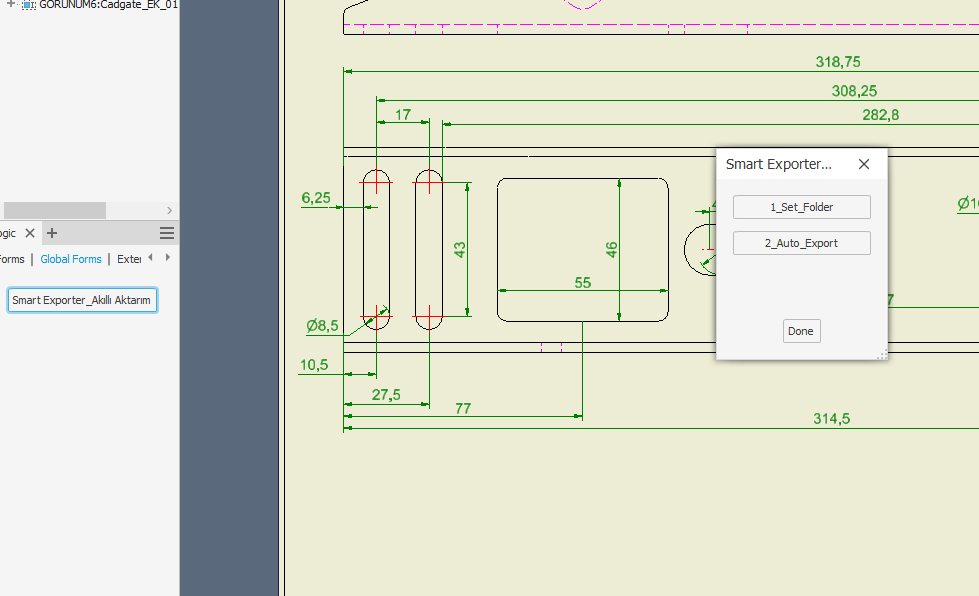Select the 46 rectangle height dimension

point(612,250)
